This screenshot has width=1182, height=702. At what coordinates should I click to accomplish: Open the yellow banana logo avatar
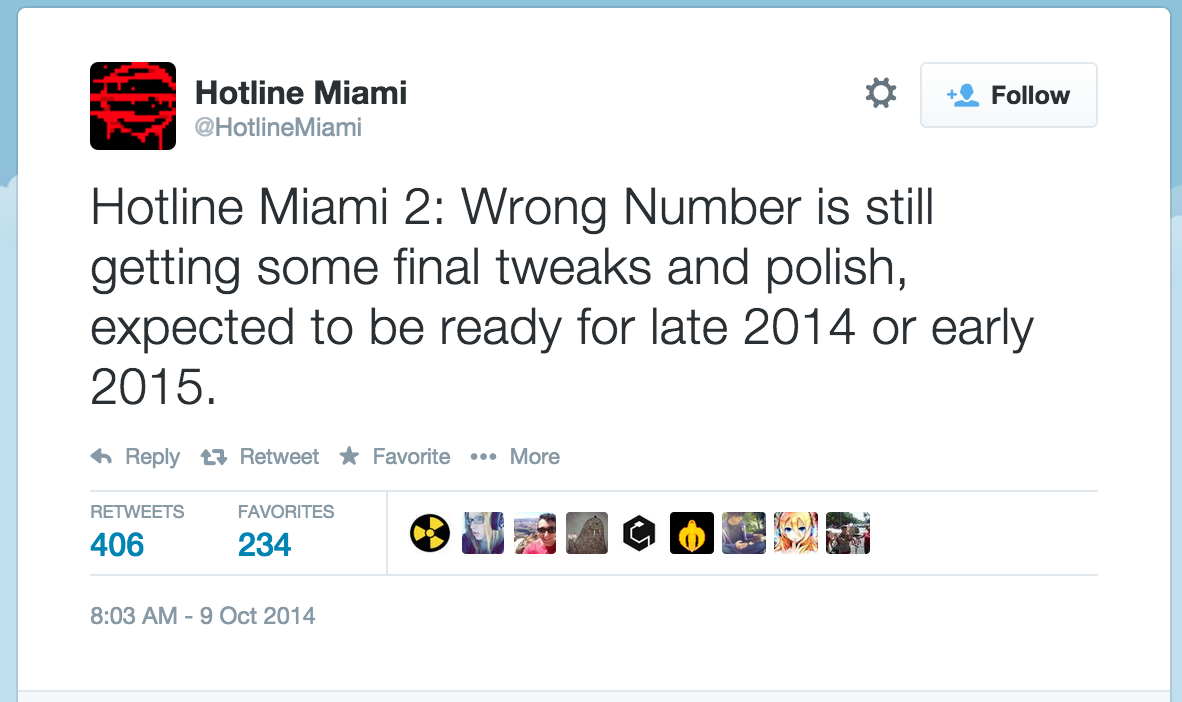point(691,534)
